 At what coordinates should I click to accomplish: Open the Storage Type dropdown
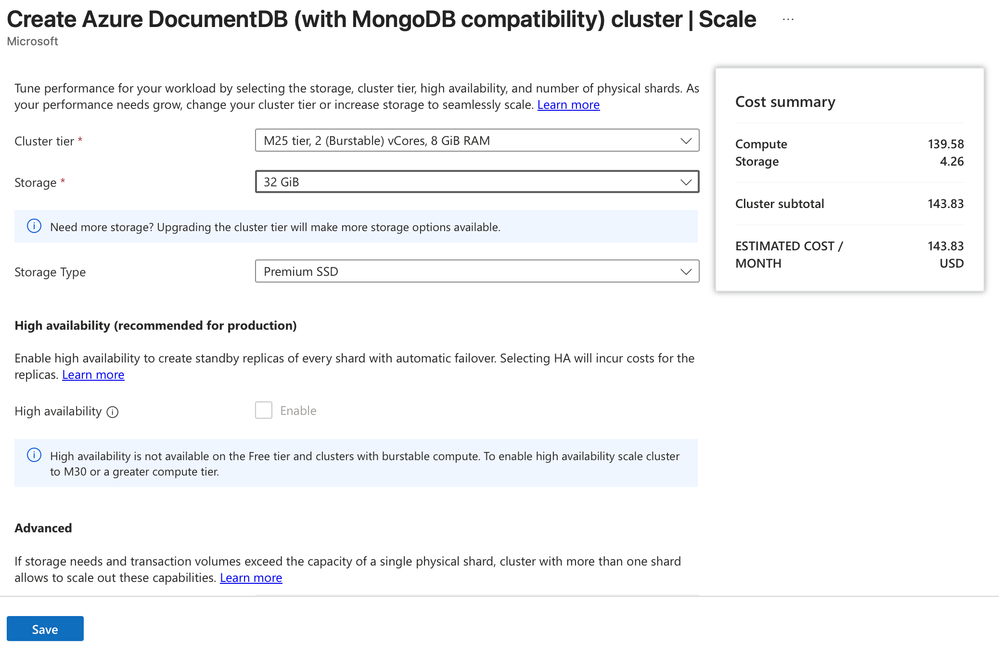pyautogui.click(x=476, y=272)
